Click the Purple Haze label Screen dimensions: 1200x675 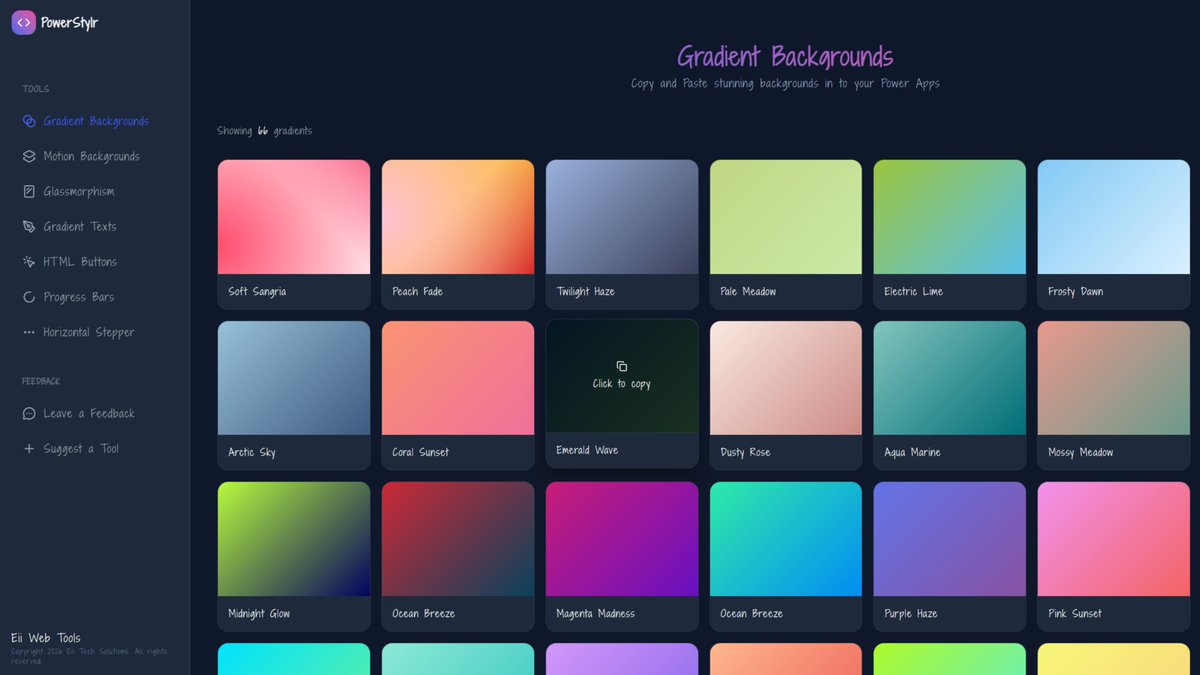910,614
